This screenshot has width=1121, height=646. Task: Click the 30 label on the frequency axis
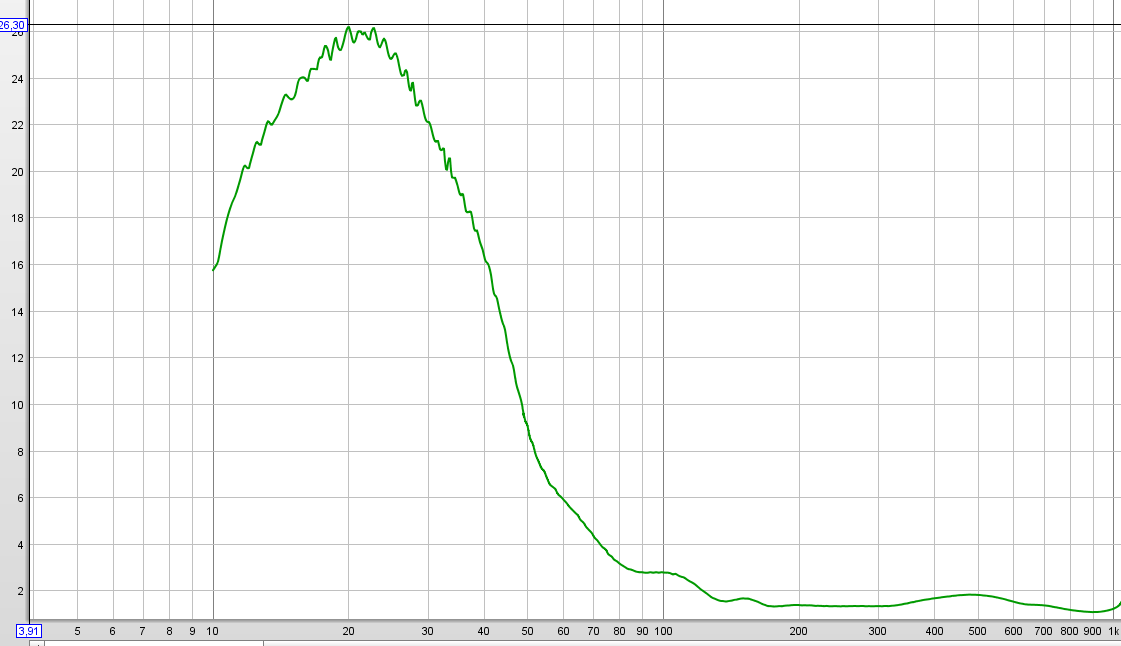(428, 631)
